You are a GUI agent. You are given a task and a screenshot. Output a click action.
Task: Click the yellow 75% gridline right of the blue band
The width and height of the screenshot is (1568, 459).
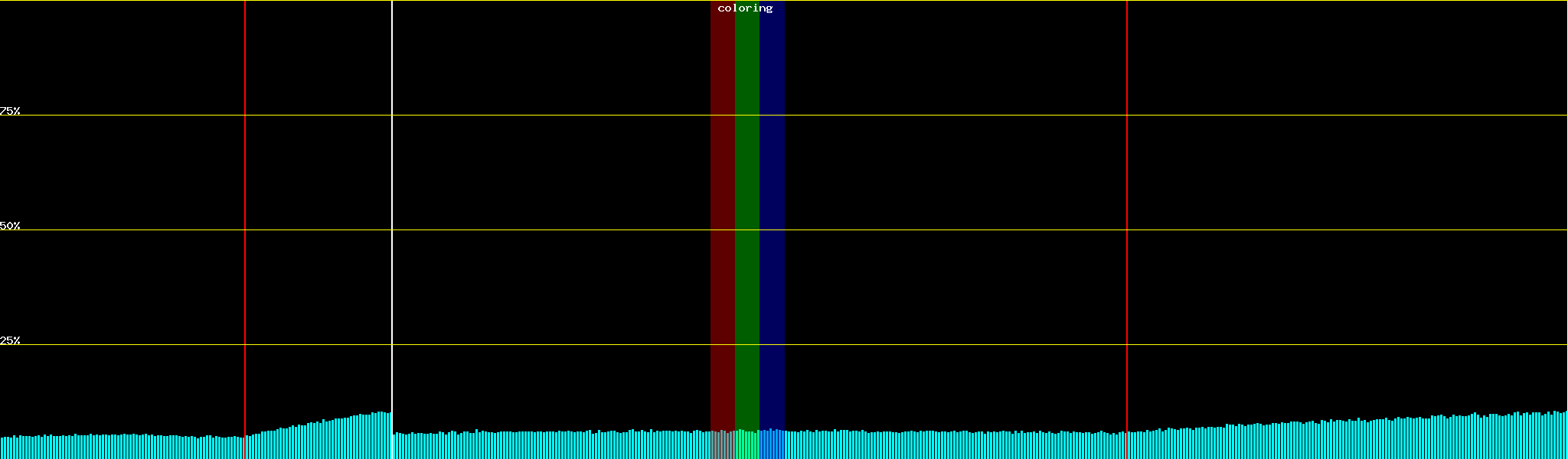[x=957, y=116]
